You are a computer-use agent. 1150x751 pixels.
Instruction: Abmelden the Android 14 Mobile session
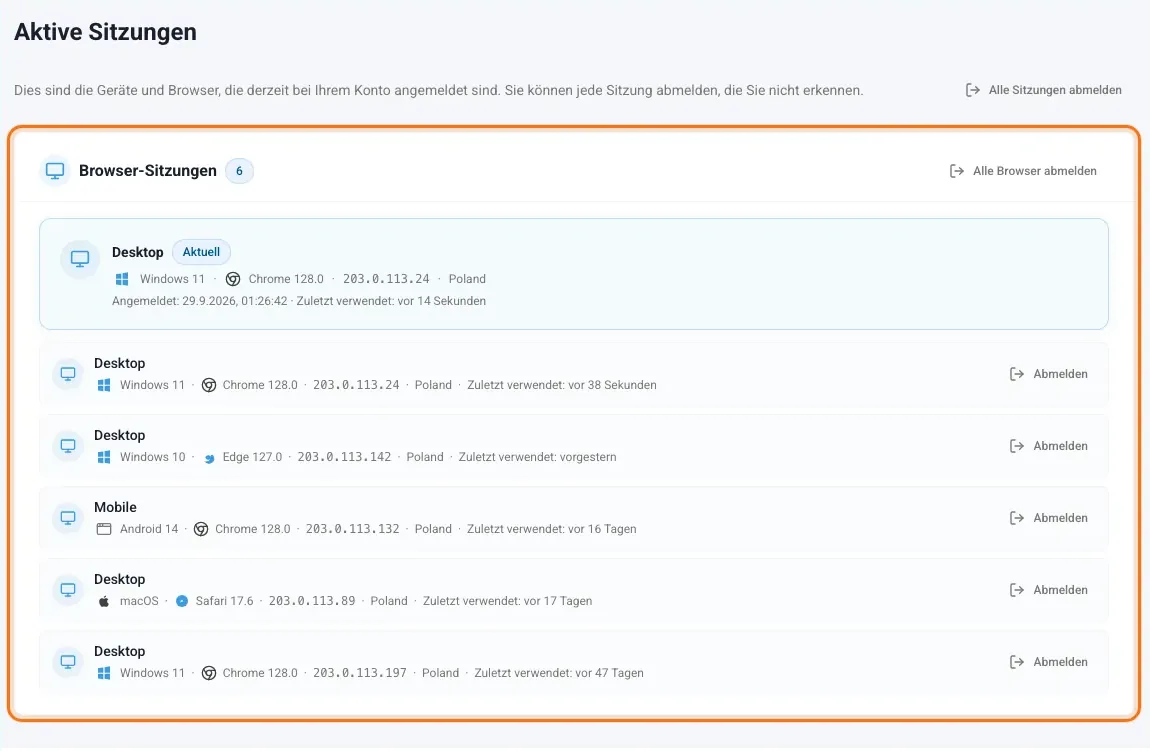1048,518
